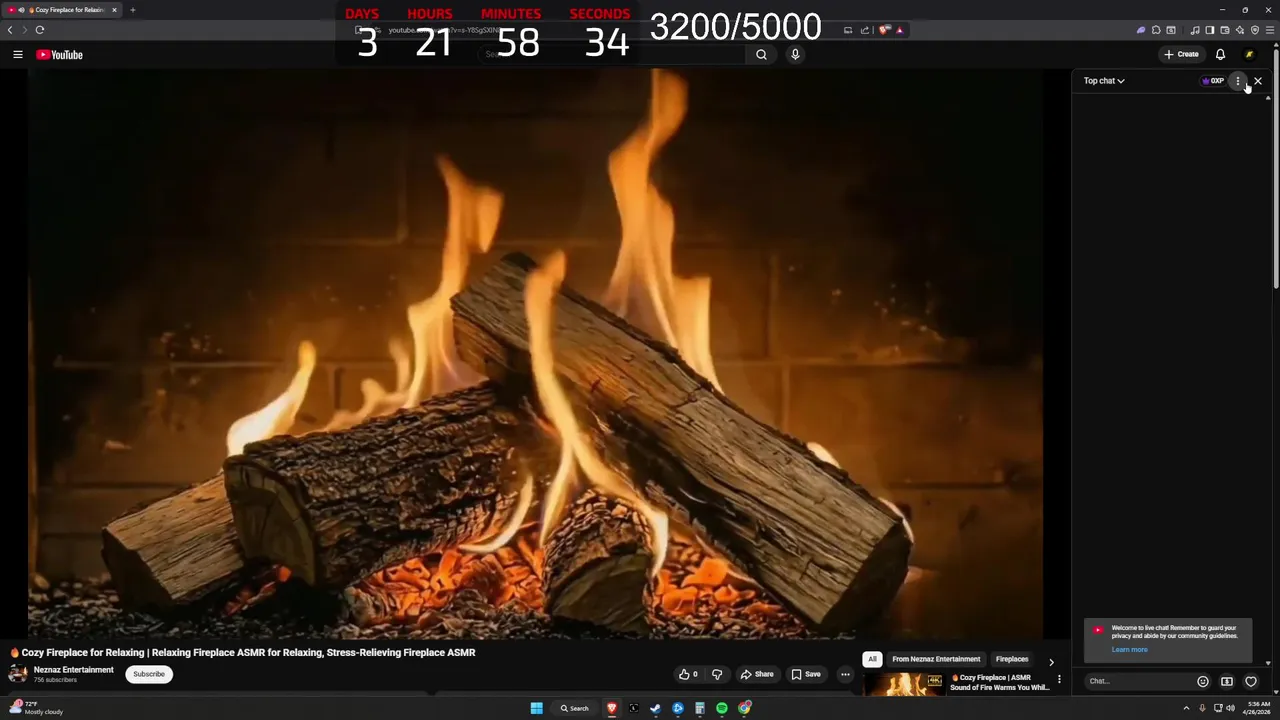The image size is (1280, 720).
Task: Open more actions ellipsis under video
Action: pyautogui.click(x=845, y=674)
